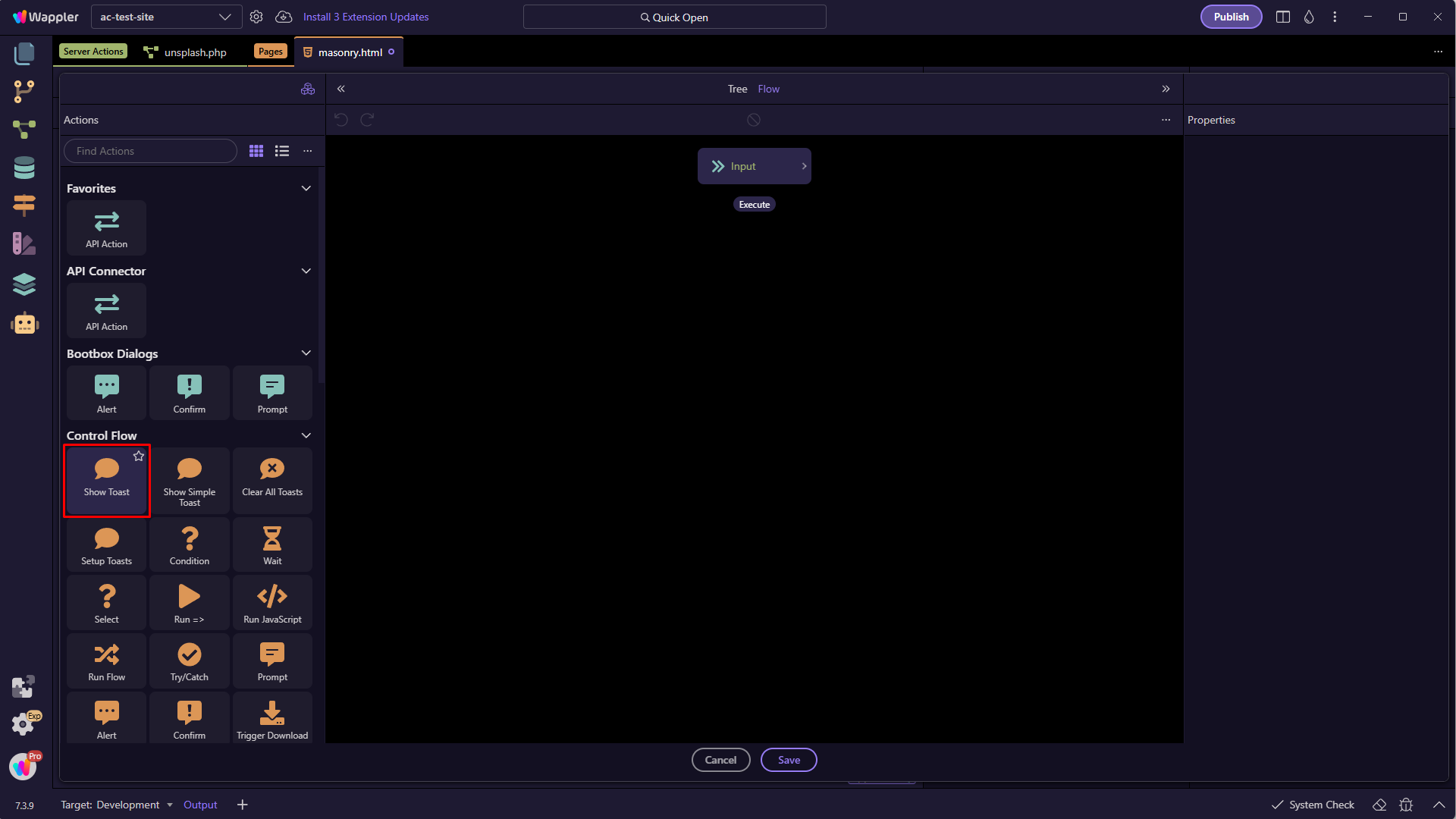Select the Clear All Toasts action
The image size is (1456, 819).
coord(272,479)
